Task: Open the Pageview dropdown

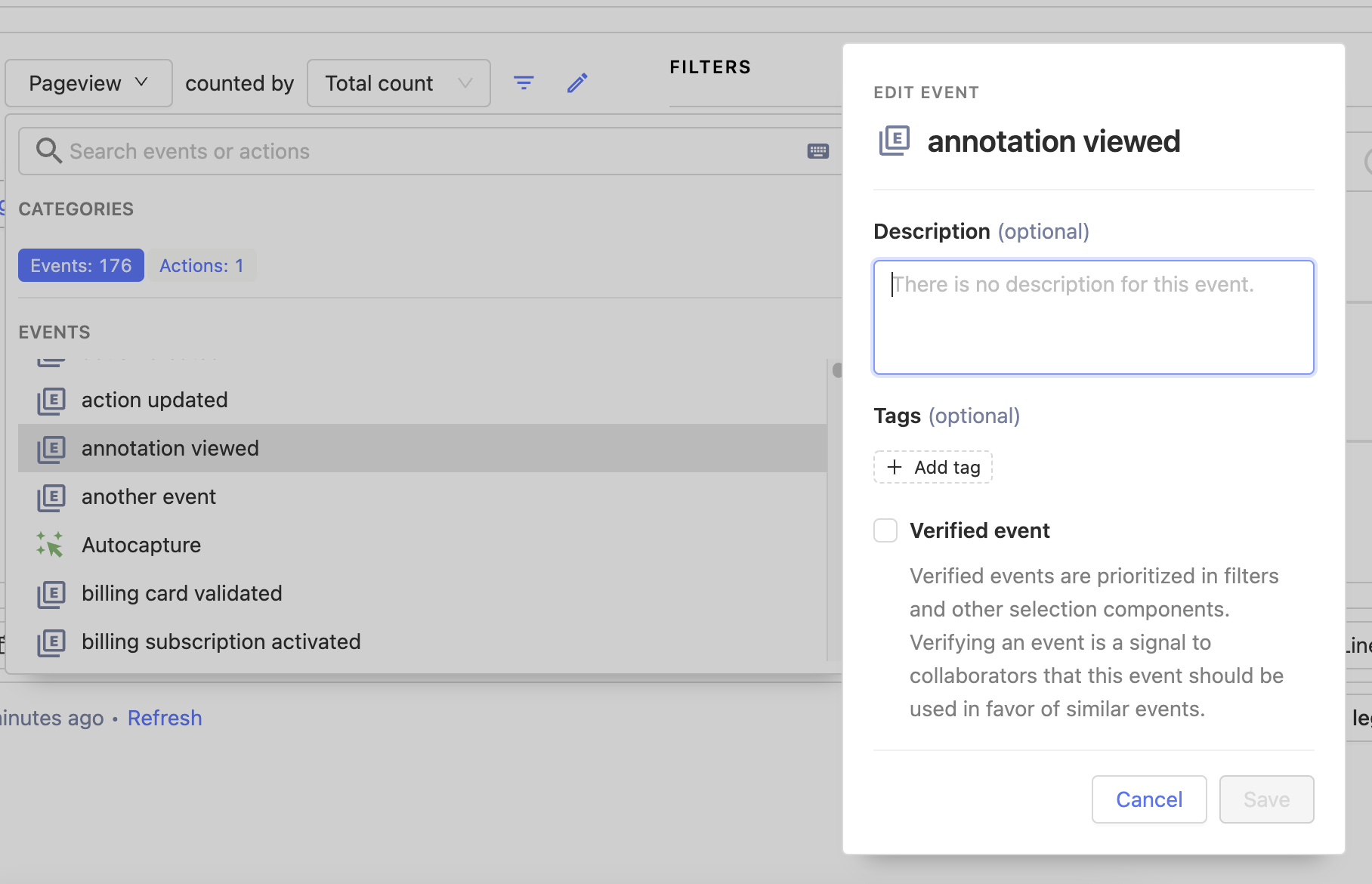Action: 88,83
